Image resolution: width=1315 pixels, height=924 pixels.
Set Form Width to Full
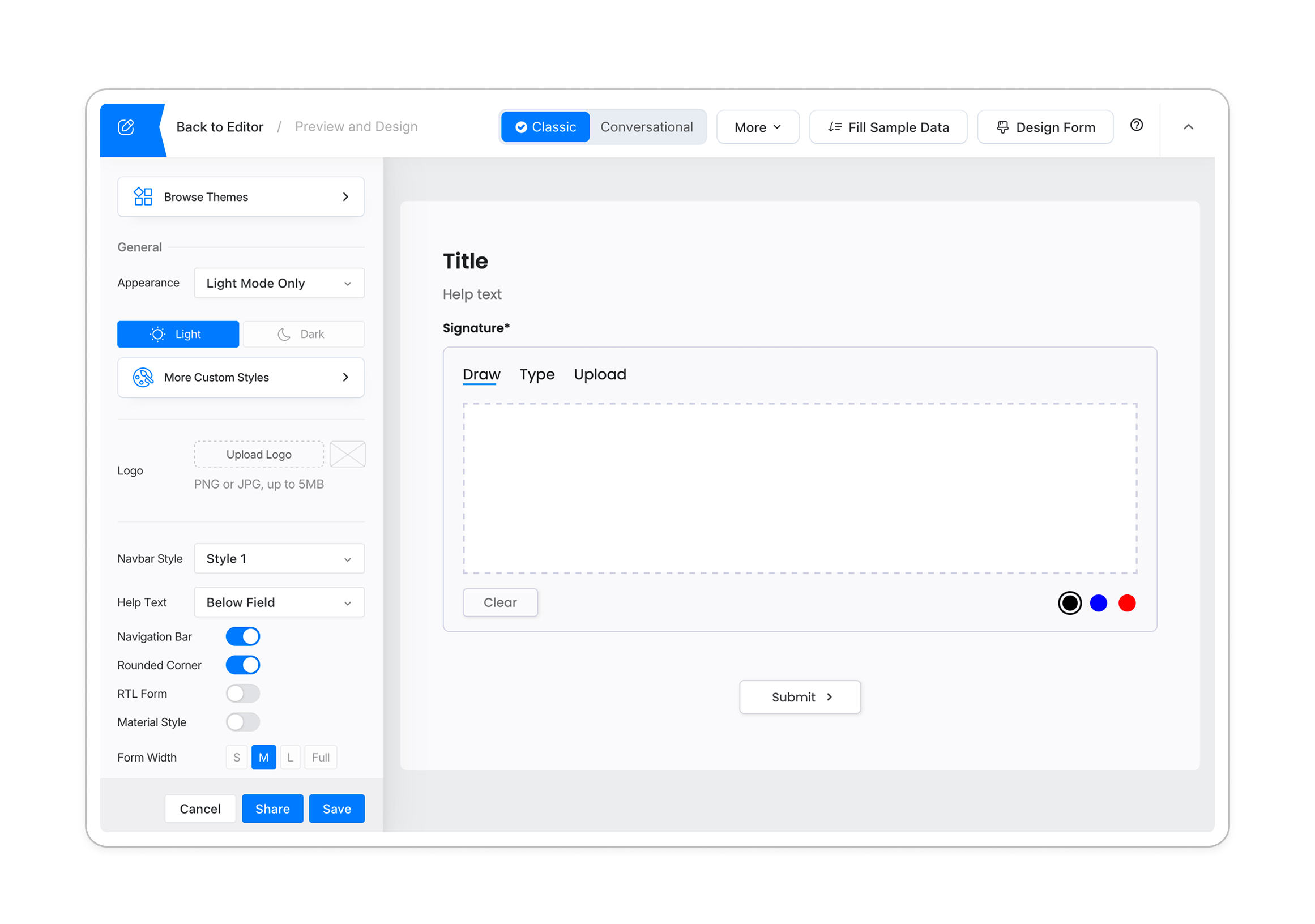(x=320, y=757)
